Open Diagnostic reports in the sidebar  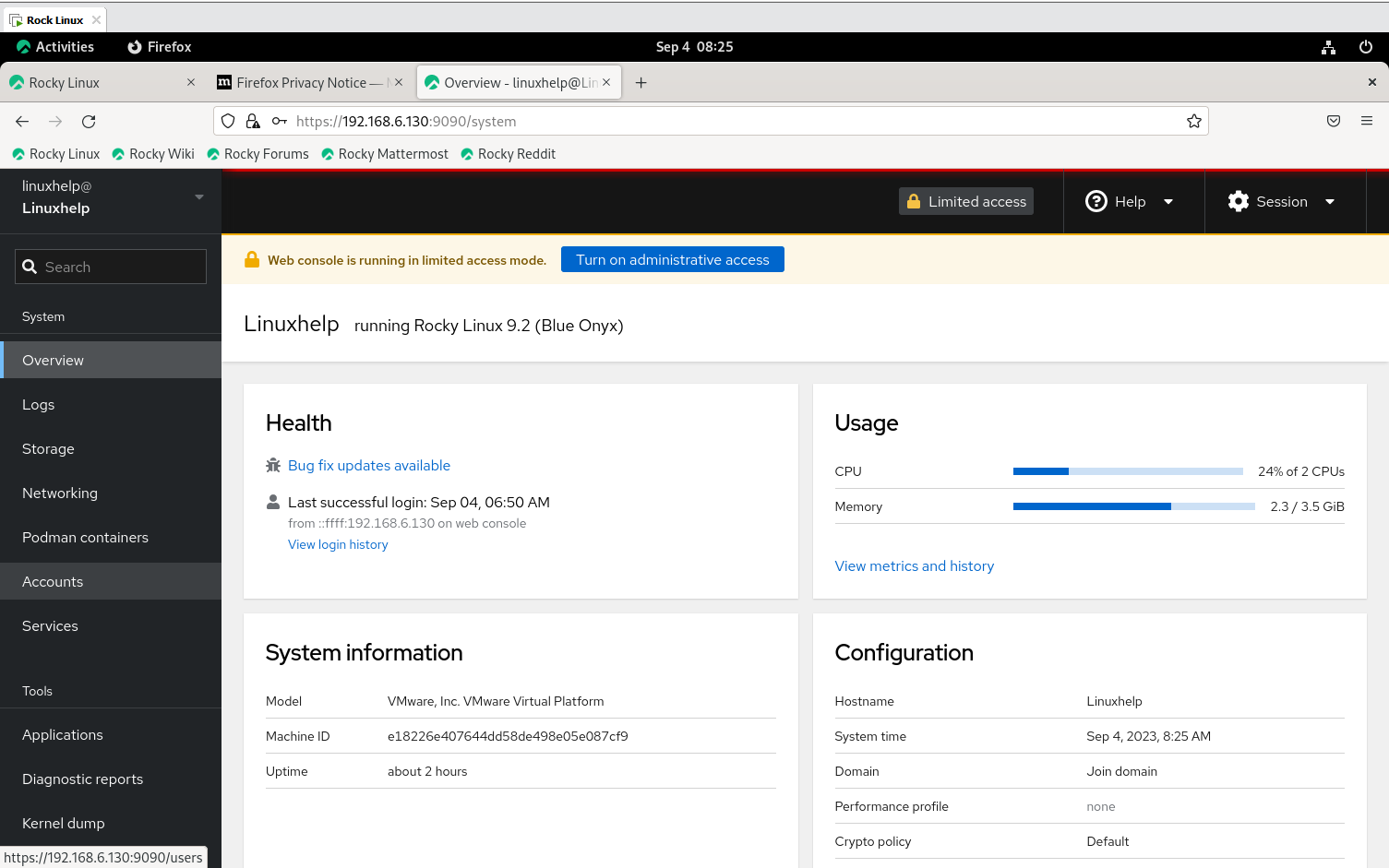[111, 779]
